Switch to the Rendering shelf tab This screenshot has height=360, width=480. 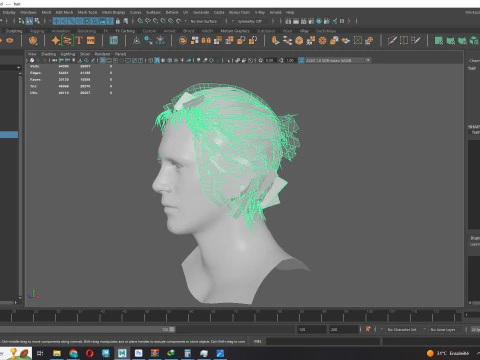(87, 31)
